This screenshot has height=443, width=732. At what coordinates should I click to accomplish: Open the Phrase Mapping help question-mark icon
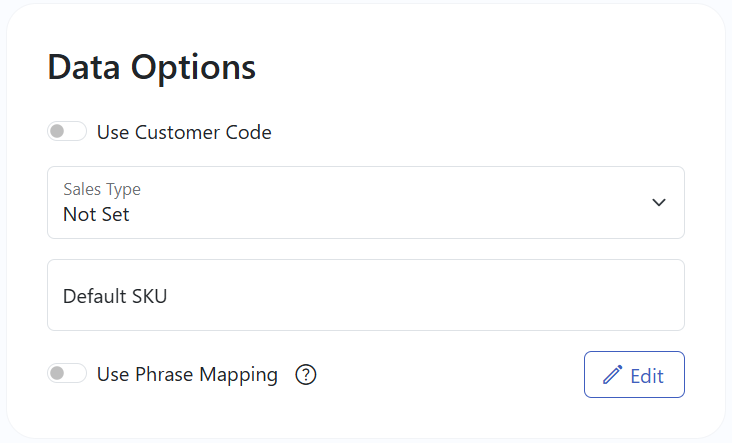[x=306, y=374]
